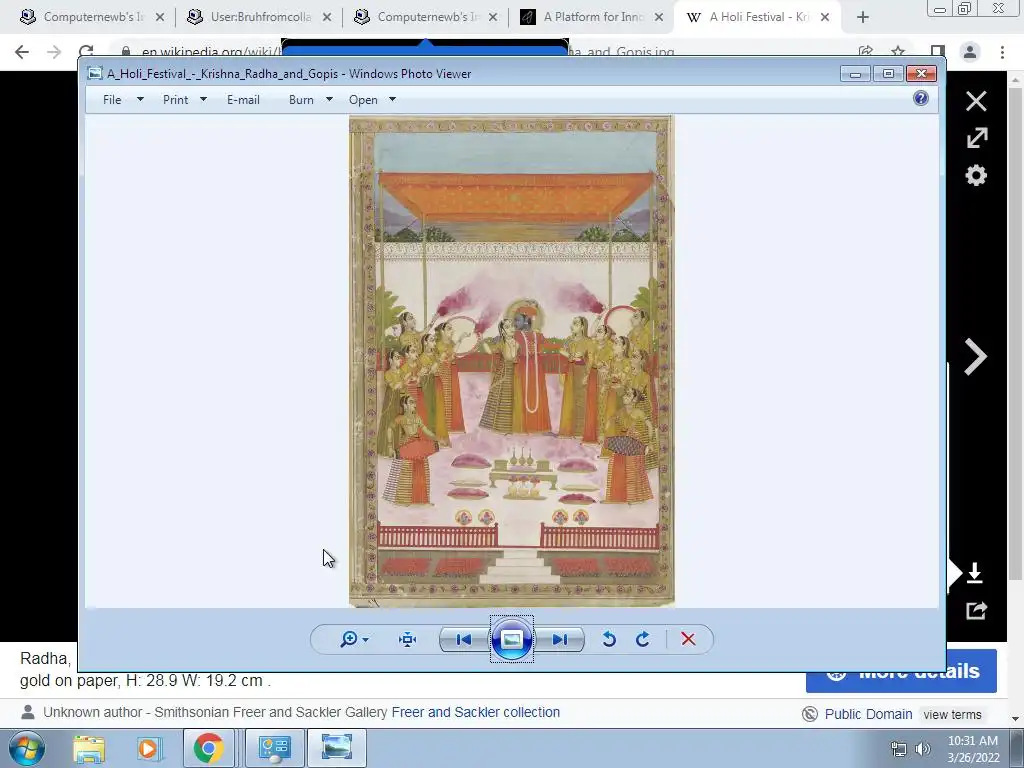Screen dimensions: 1024x768
Task: Open the Print menu
Action: tap(175, 99)
